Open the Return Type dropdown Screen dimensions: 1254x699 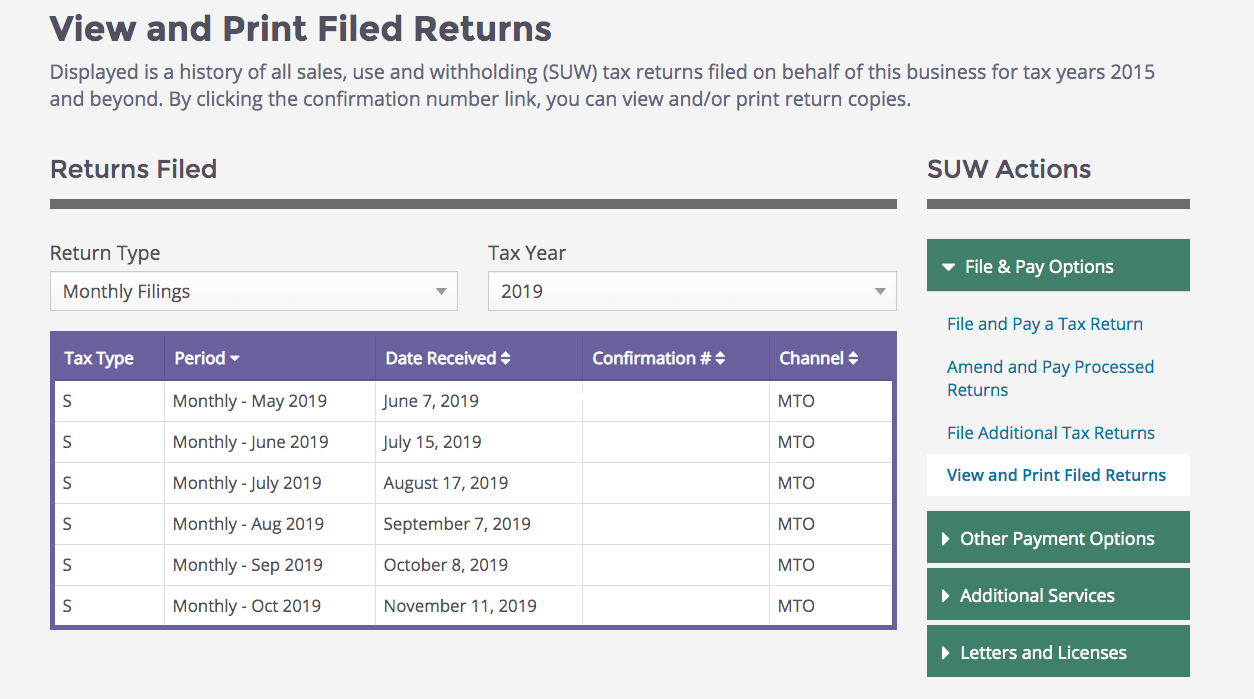(x=254, y=292)
